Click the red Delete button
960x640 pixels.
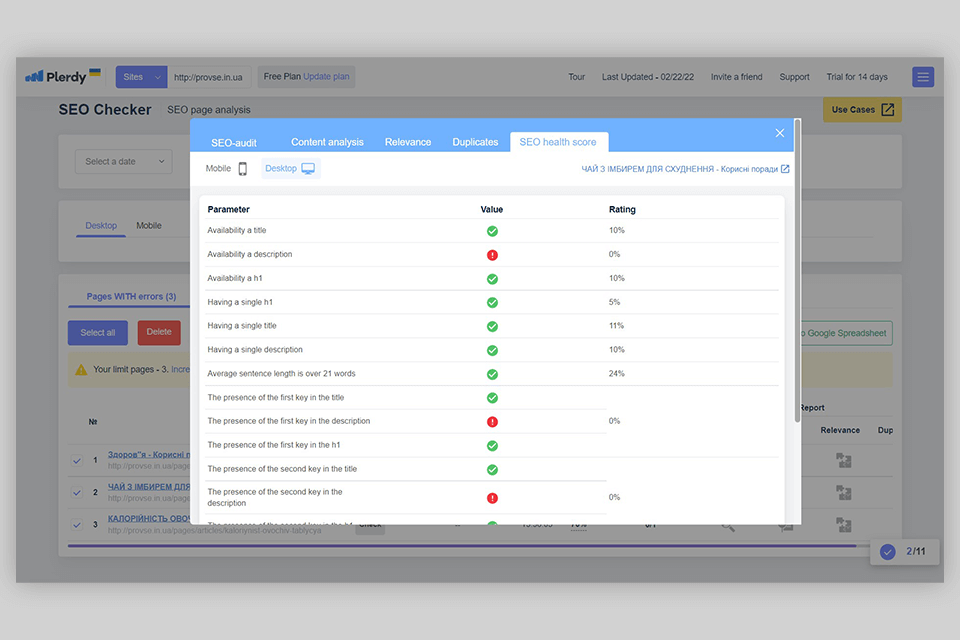tap(159, 333)
